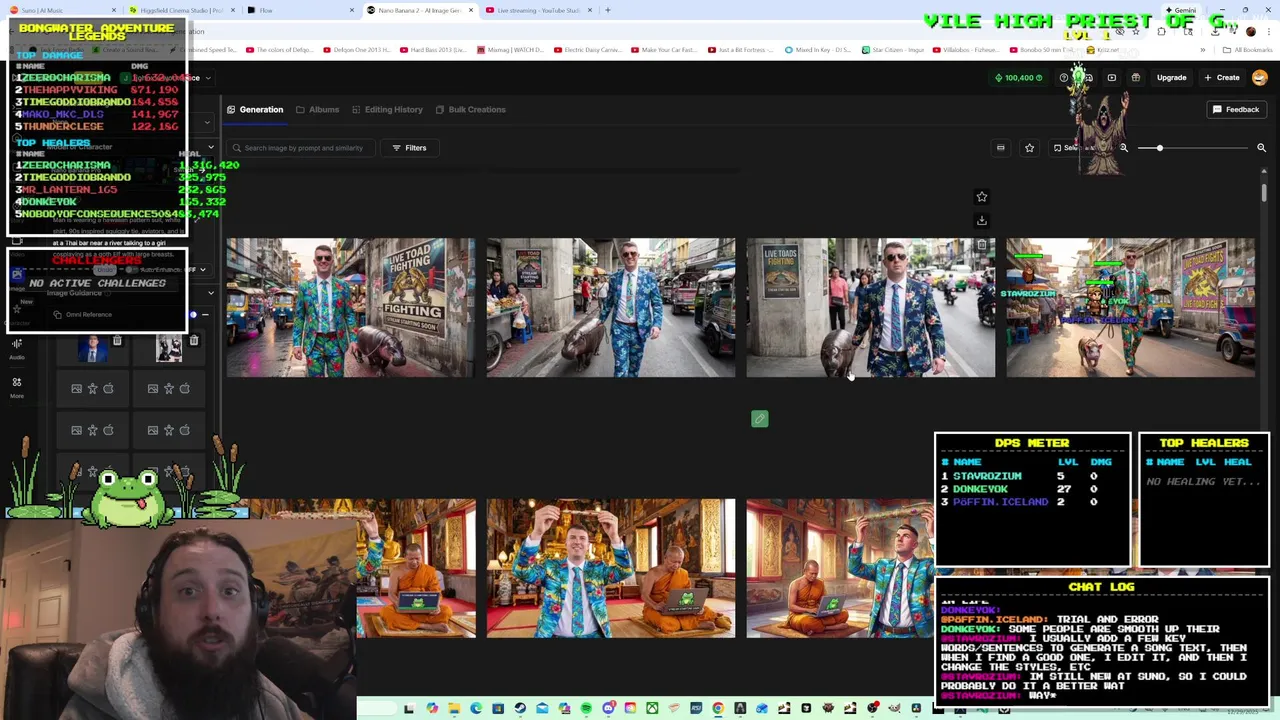The width and height of the screenshot is (1280, 720).
Task: Open the Mixed In Key bookmark
Action: click(x=819, y=49)
